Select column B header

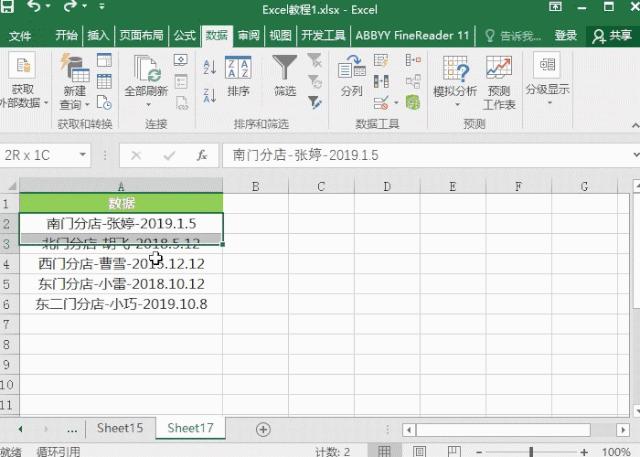[256, 186]
